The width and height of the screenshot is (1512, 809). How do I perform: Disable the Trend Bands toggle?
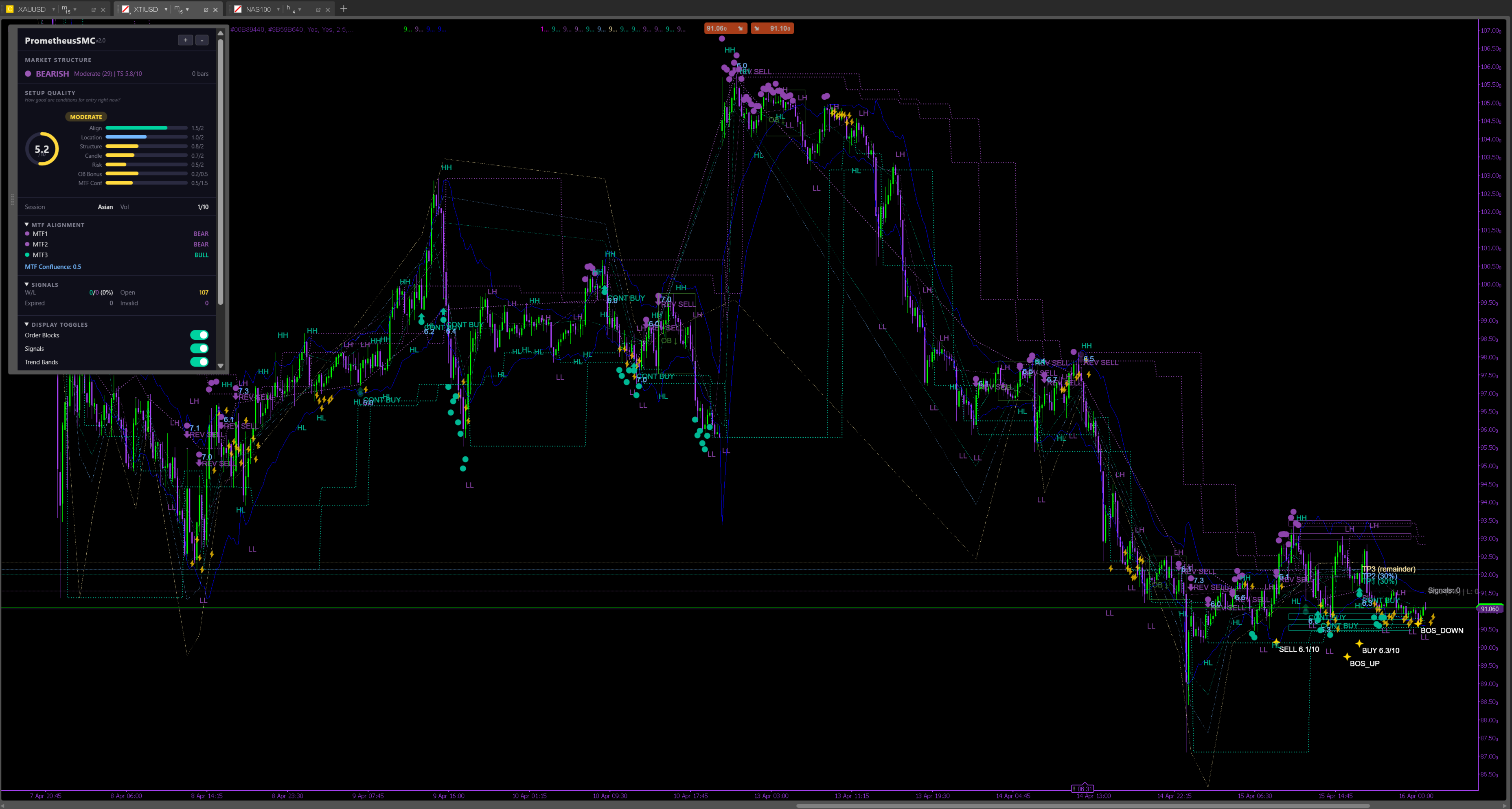click(x=199, y=362)
